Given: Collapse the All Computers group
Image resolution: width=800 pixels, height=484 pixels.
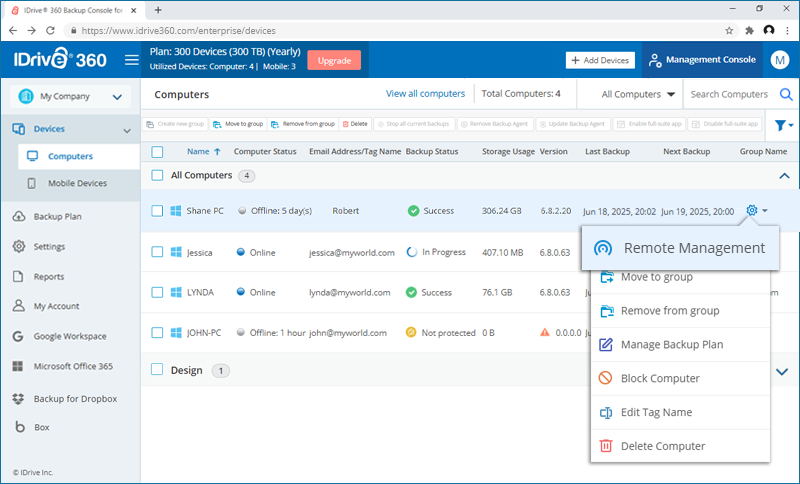Looking at the screenshot, I should coord(784,176).
